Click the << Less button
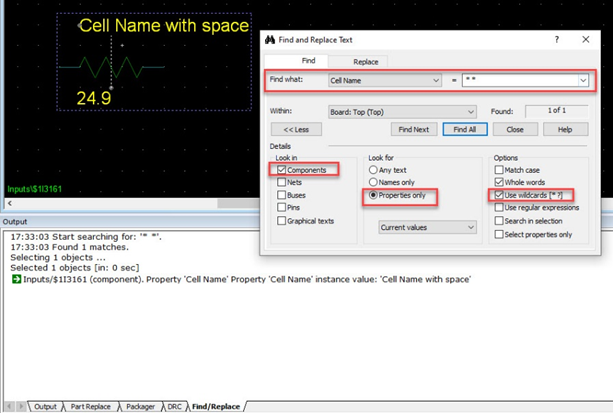This screenshot has height=413, width=613. click(296, 129)
